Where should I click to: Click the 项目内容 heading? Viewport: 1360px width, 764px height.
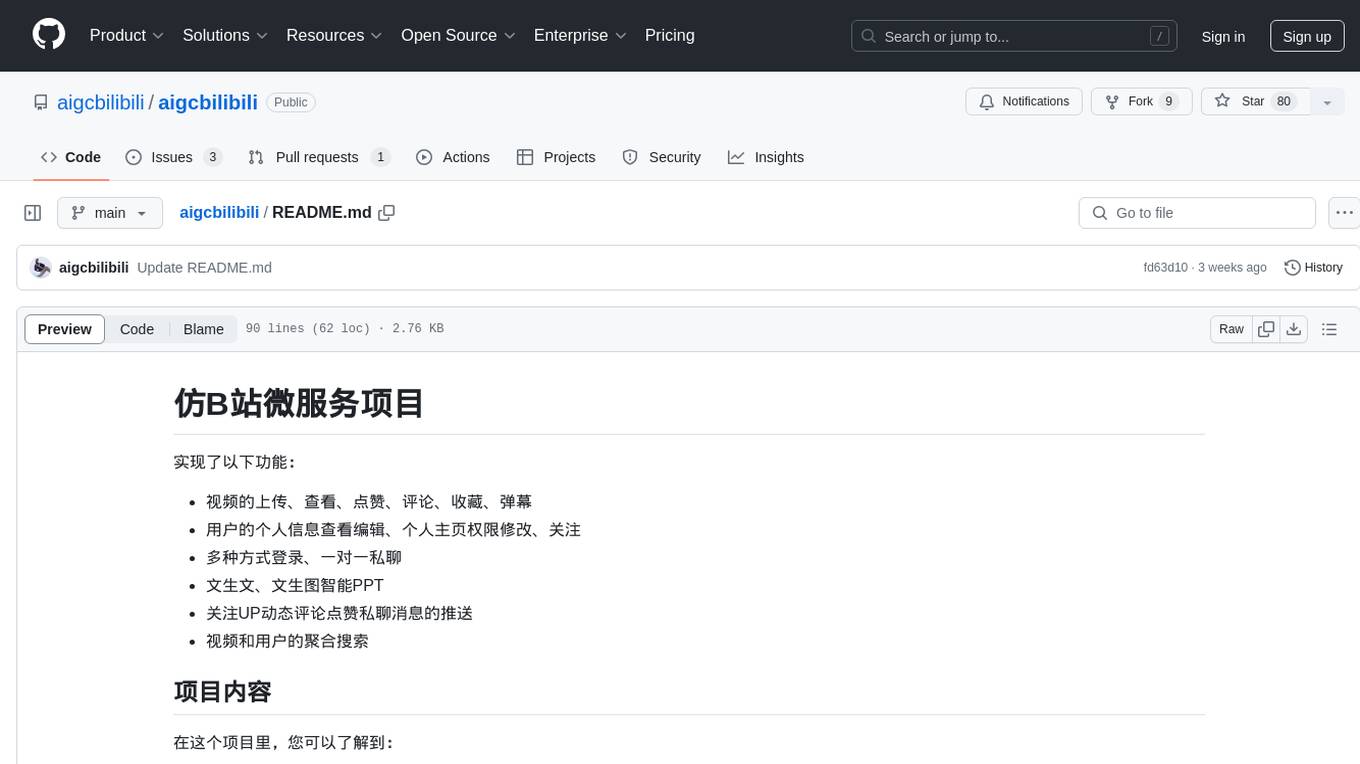pos(223,691)
